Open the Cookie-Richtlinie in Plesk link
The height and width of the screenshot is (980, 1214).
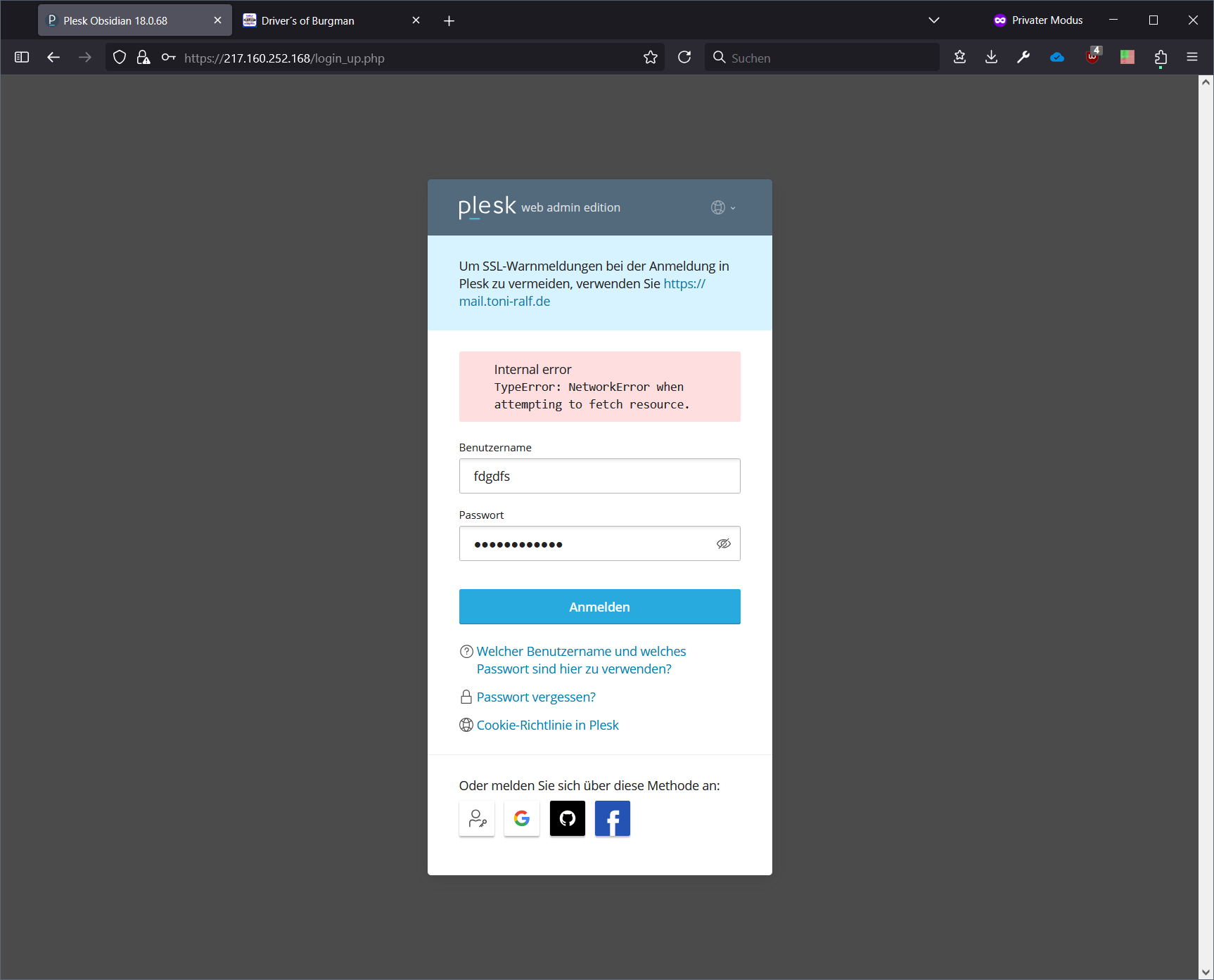[547, 725]
